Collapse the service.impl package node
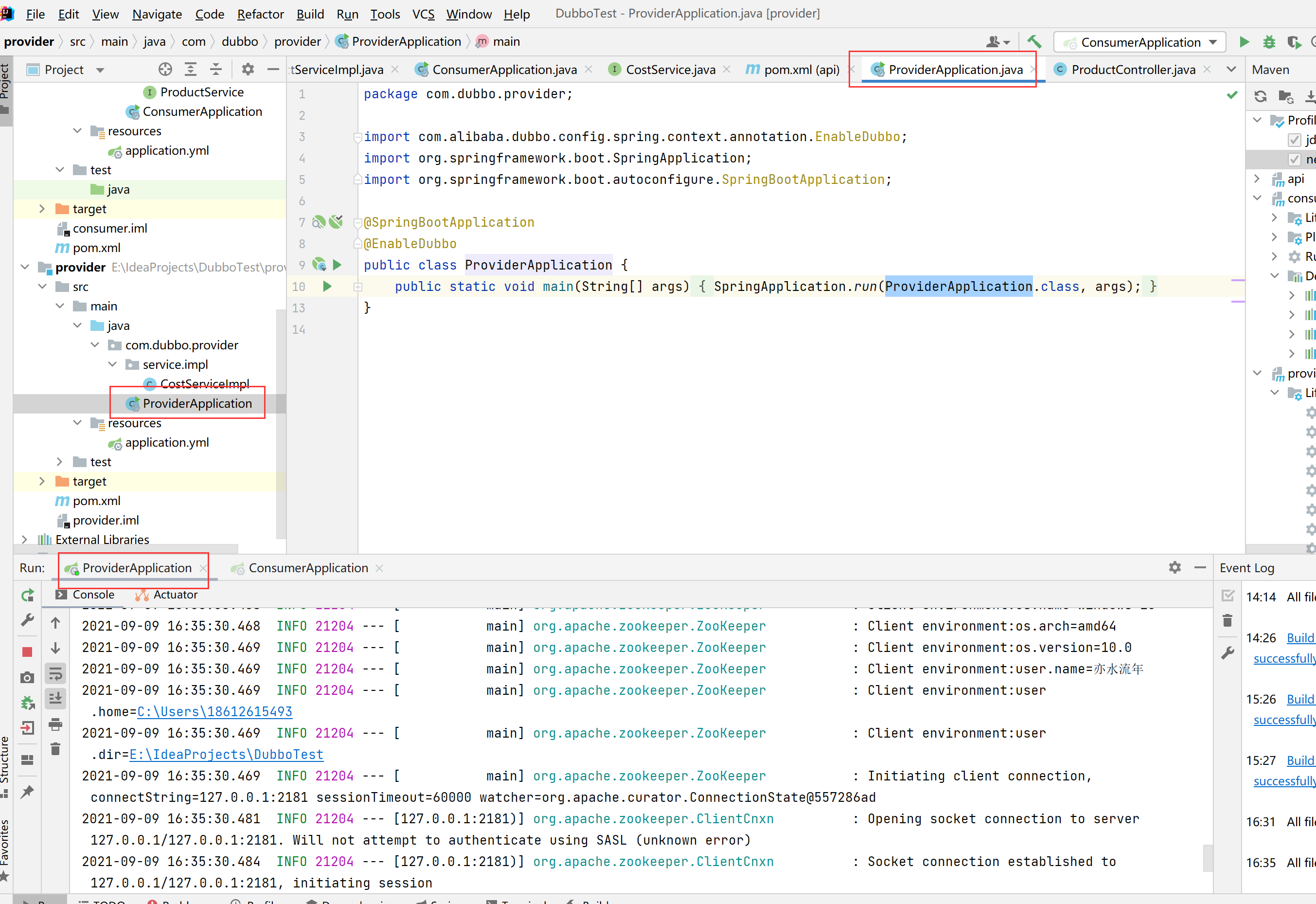 112,365
